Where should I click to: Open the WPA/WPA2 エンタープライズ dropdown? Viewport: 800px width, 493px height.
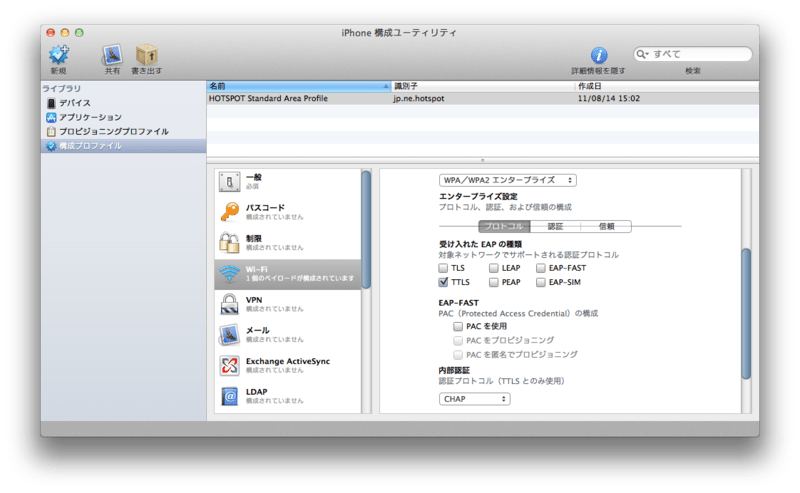(508, 180)
